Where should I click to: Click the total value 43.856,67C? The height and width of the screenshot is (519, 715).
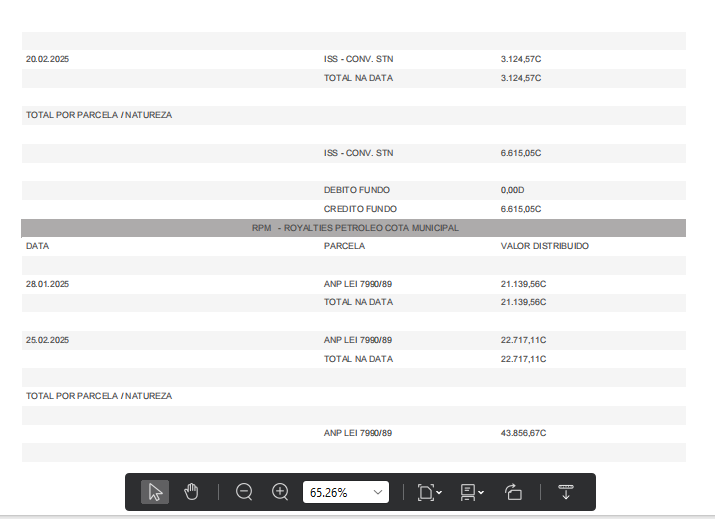[x=523, y=433]
